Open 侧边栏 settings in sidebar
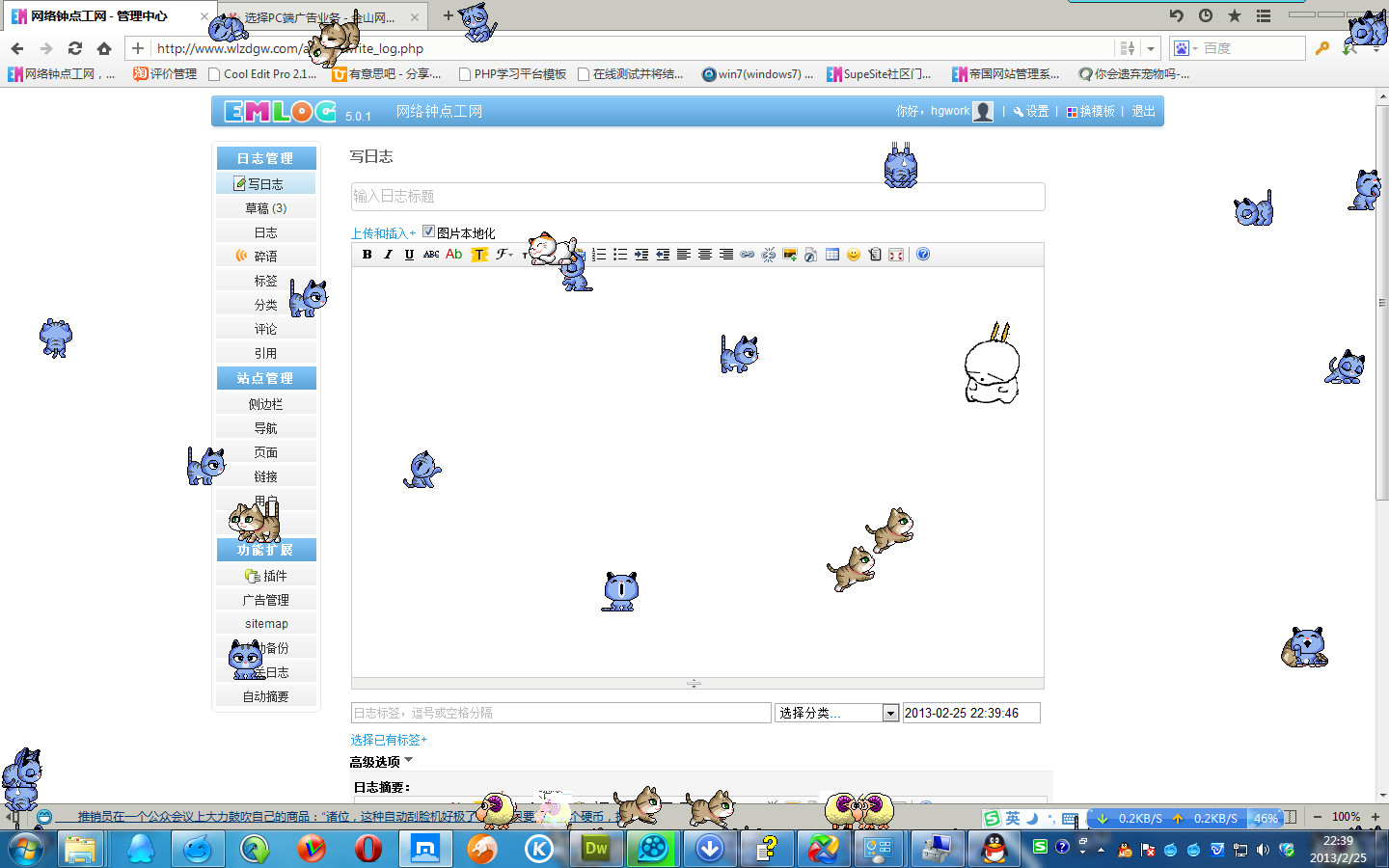Screen dimensions: 1389x868 tap(266, 404)
